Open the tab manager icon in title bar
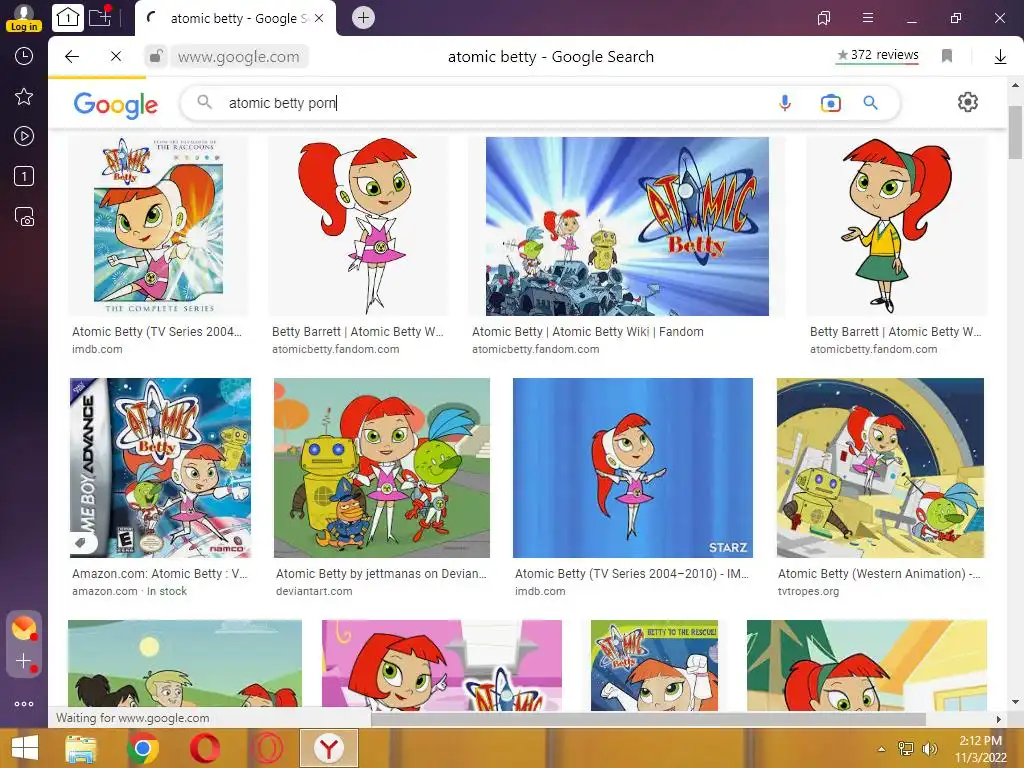The height and width of the screenshot is (768, 1024). pos(824,18)
